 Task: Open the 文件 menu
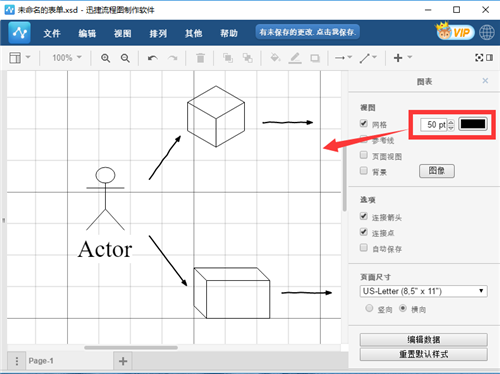[52, 33]
